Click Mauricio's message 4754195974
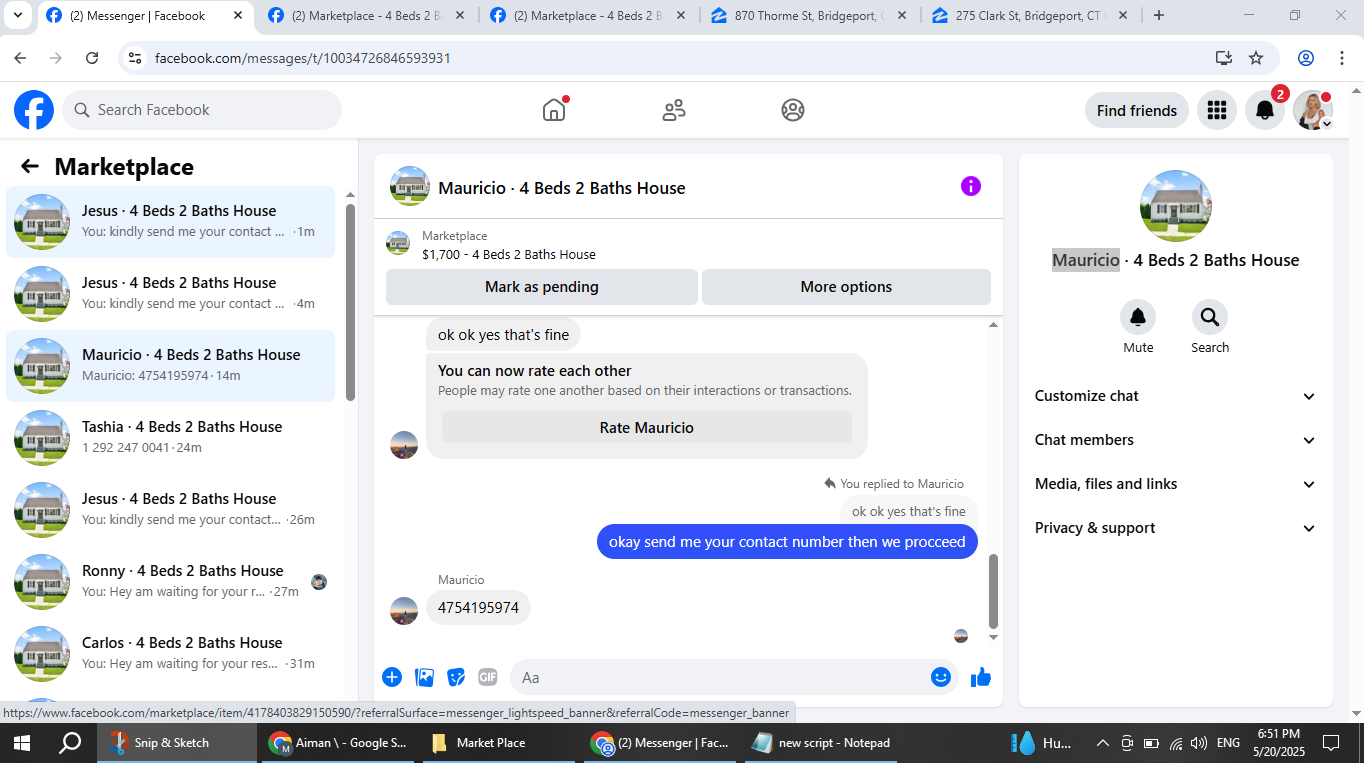Screen dimensions: 1364x763 pos(478,607)
